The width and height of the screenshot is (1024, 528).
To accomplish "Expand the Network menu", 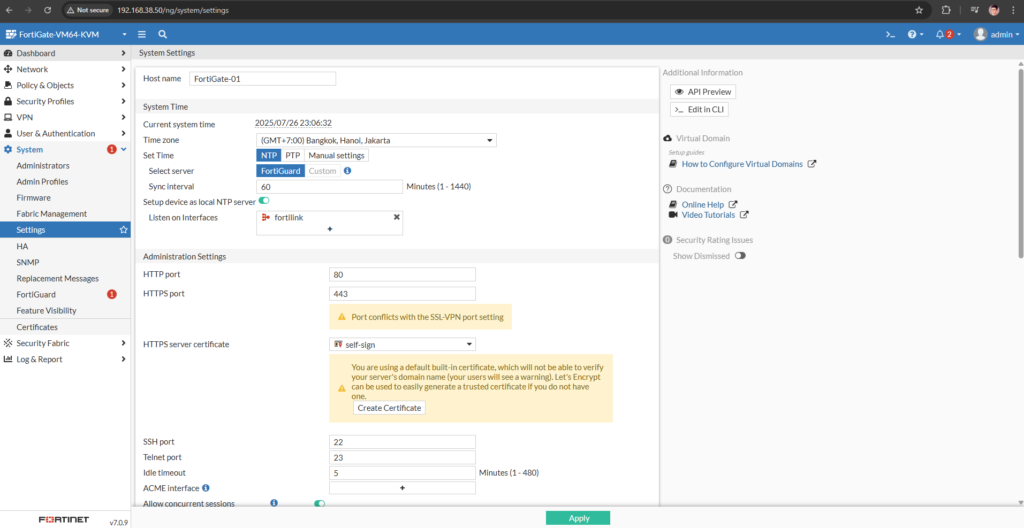I will (x=65, y=69).
